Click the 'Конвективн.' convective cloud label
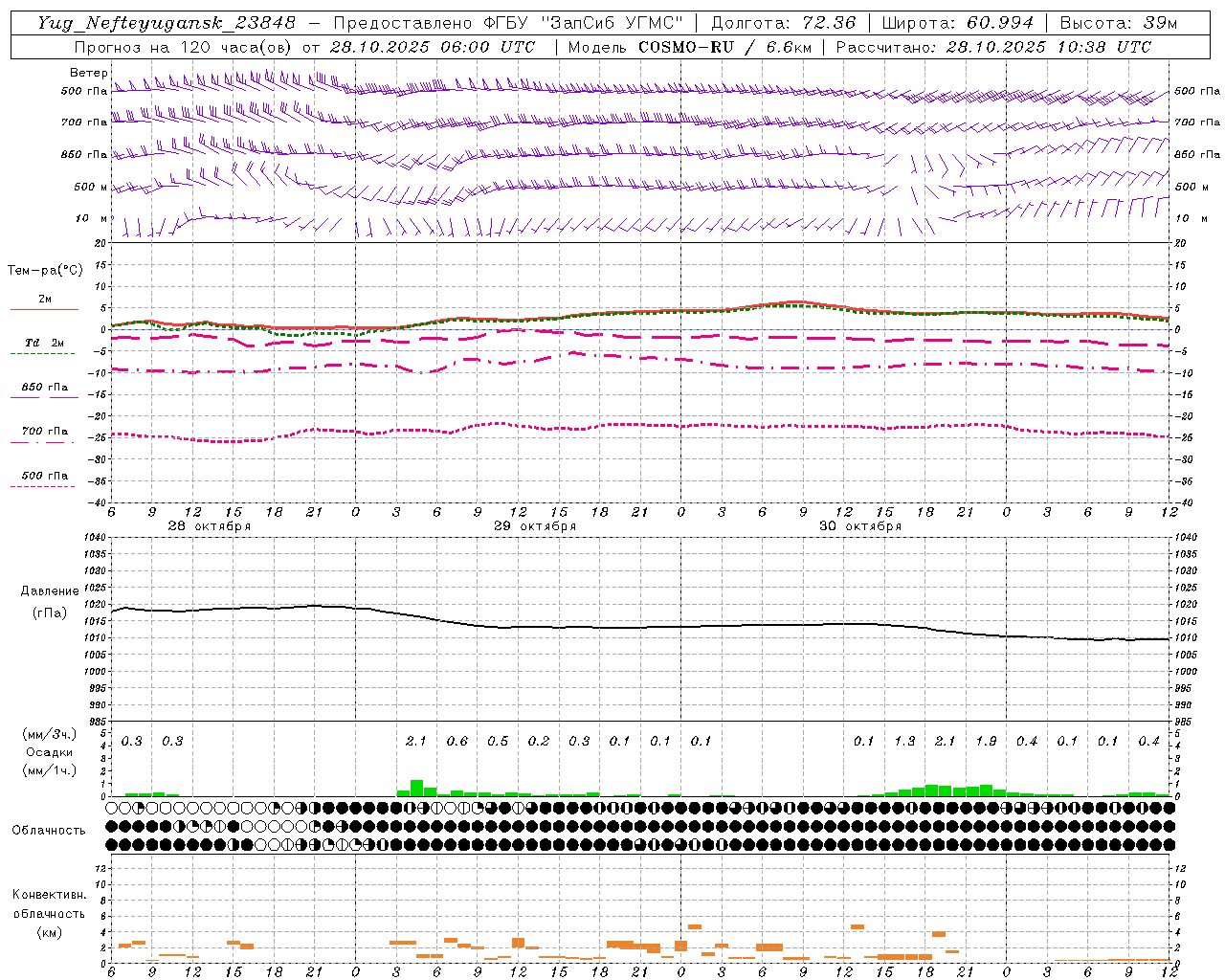1225x980 pixels. [x=50, y=895]
